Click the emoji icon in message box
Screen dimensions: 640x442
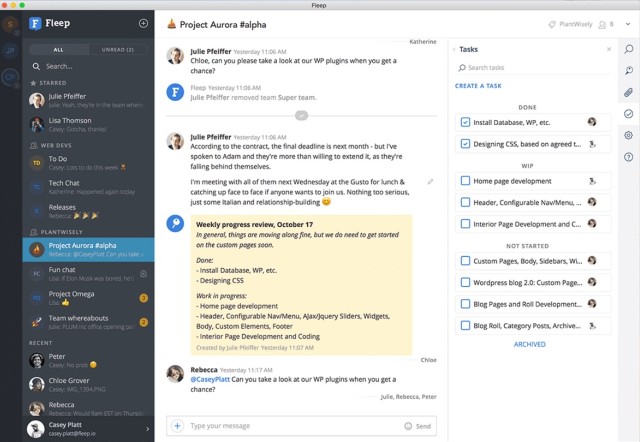pyautogui.click(x=408, y=426)
